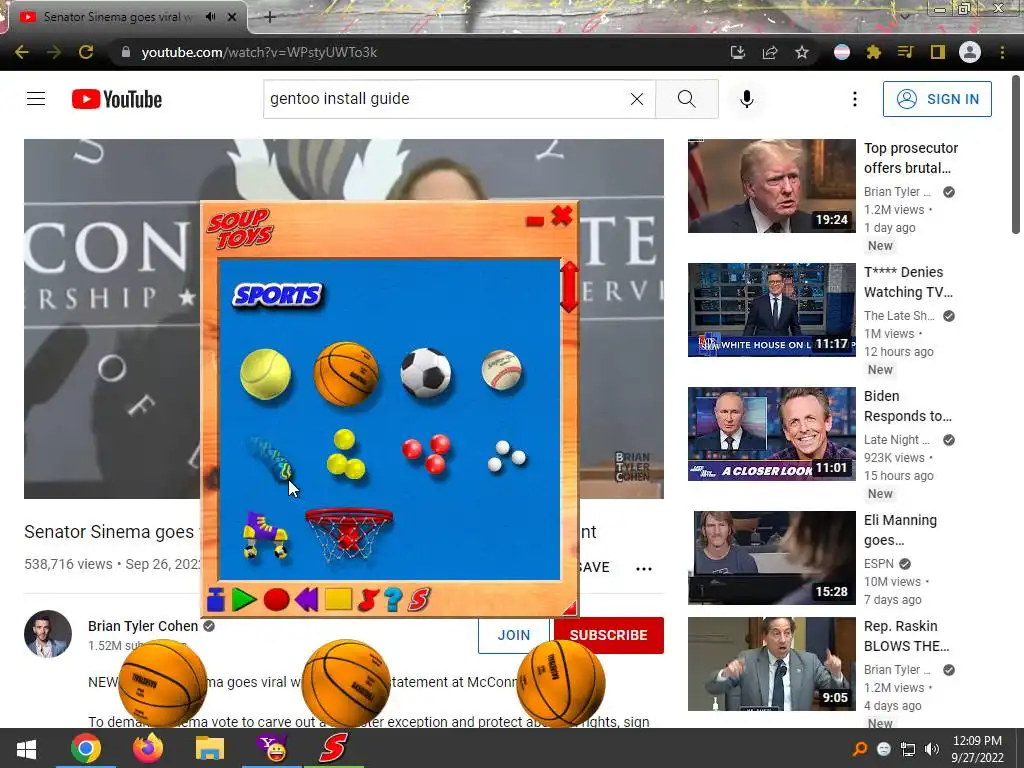
Task: Open the Windows Start menu
Action: coord(26,748)
